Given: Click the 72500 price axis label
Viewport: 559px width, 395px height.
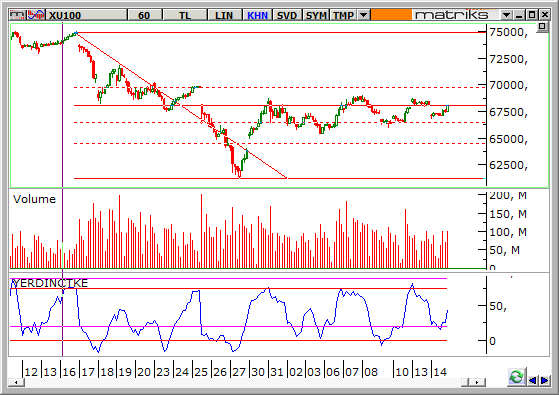Looking at the screenshot, I should coord(508,59).
